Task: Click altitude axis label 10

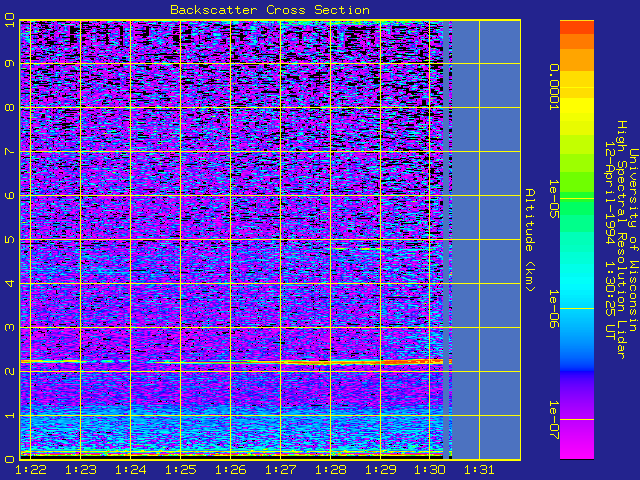Action: coord(9,20)
